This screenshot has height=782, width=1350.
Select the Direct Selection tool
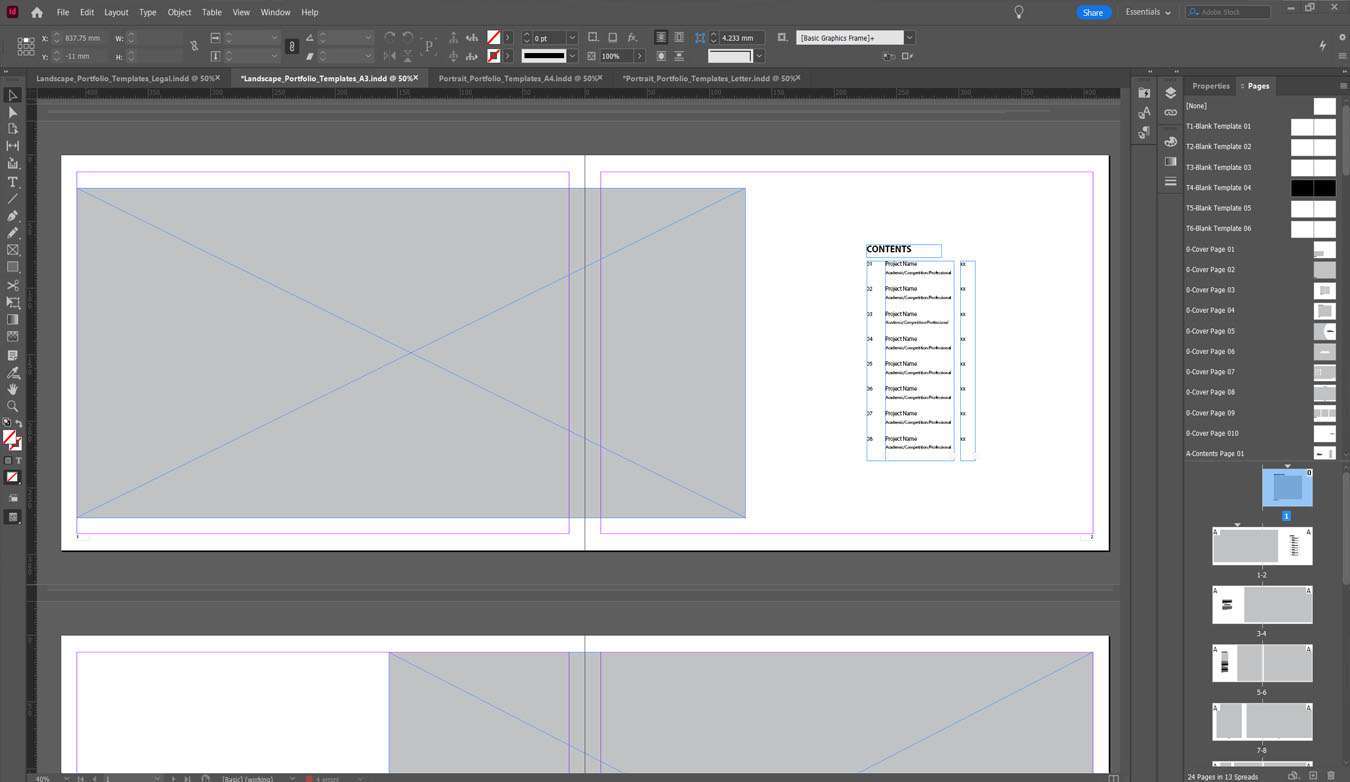[12, 112]
